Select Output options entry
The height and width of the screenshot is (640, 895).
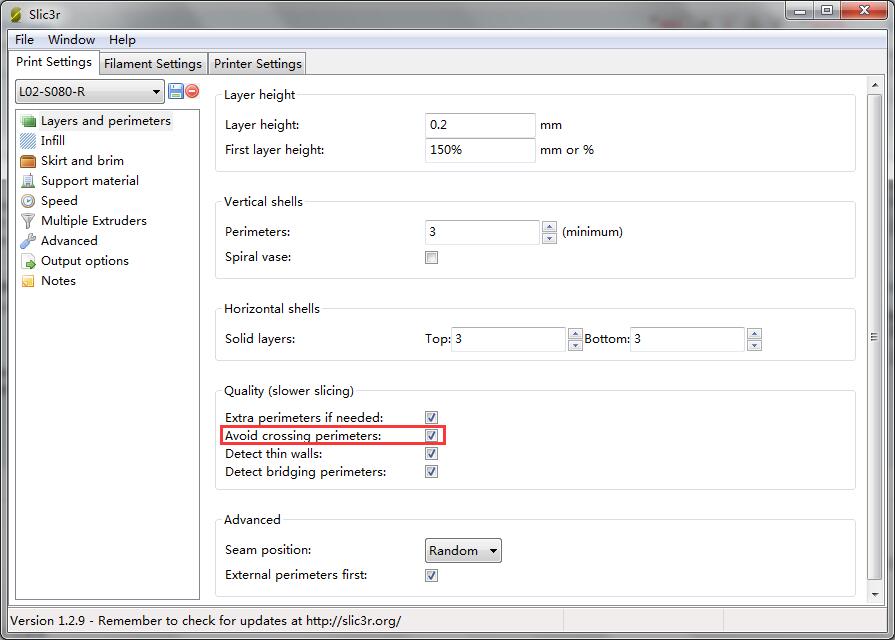84,261
